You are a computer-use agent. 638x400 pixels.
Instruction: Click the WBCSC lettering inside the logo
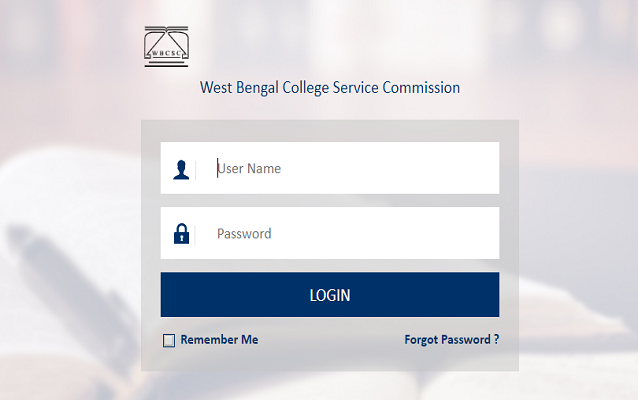[x=168, y=50]
